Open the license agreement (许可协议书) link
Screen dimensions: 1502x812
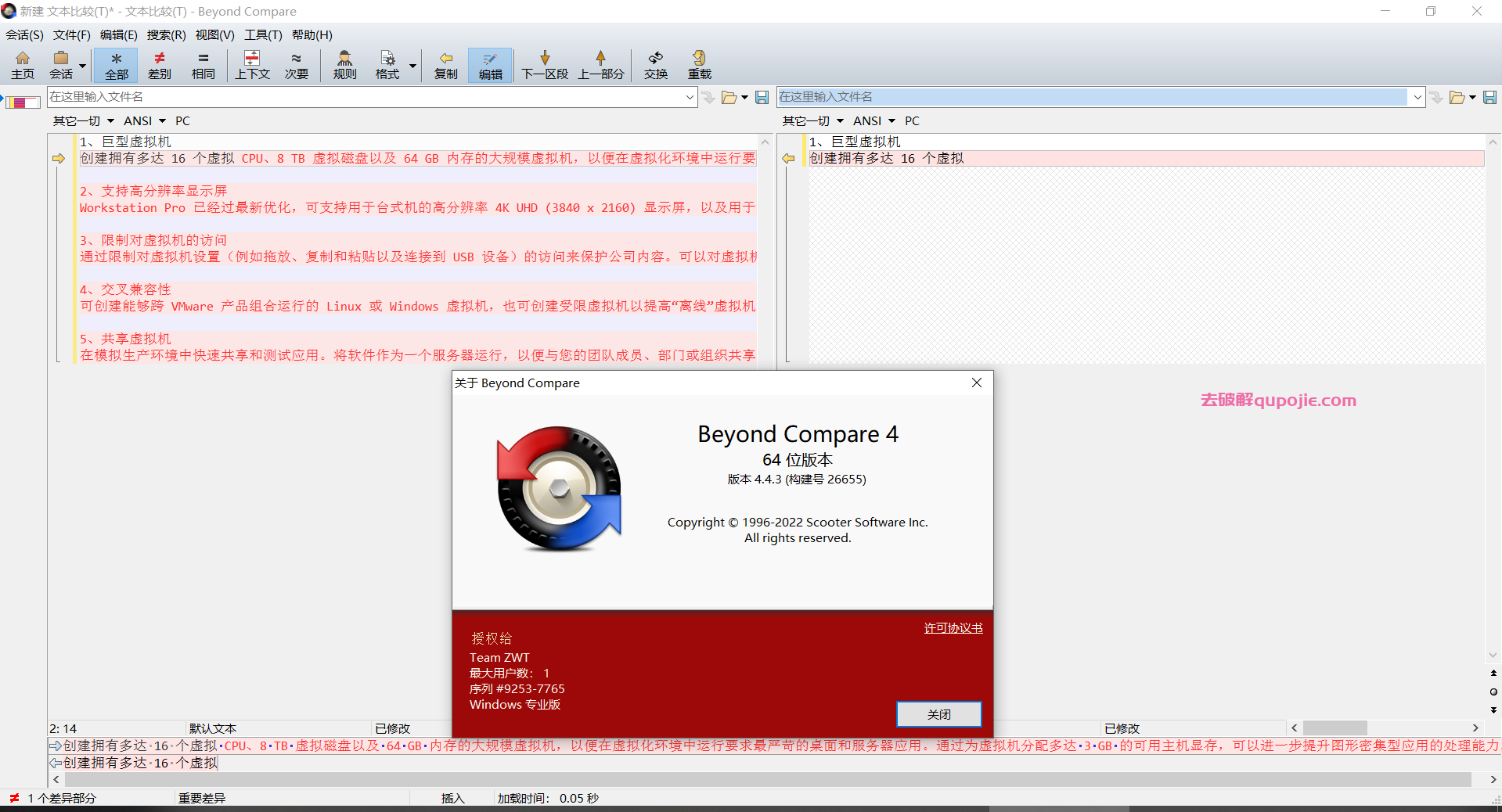coord(953,628)
